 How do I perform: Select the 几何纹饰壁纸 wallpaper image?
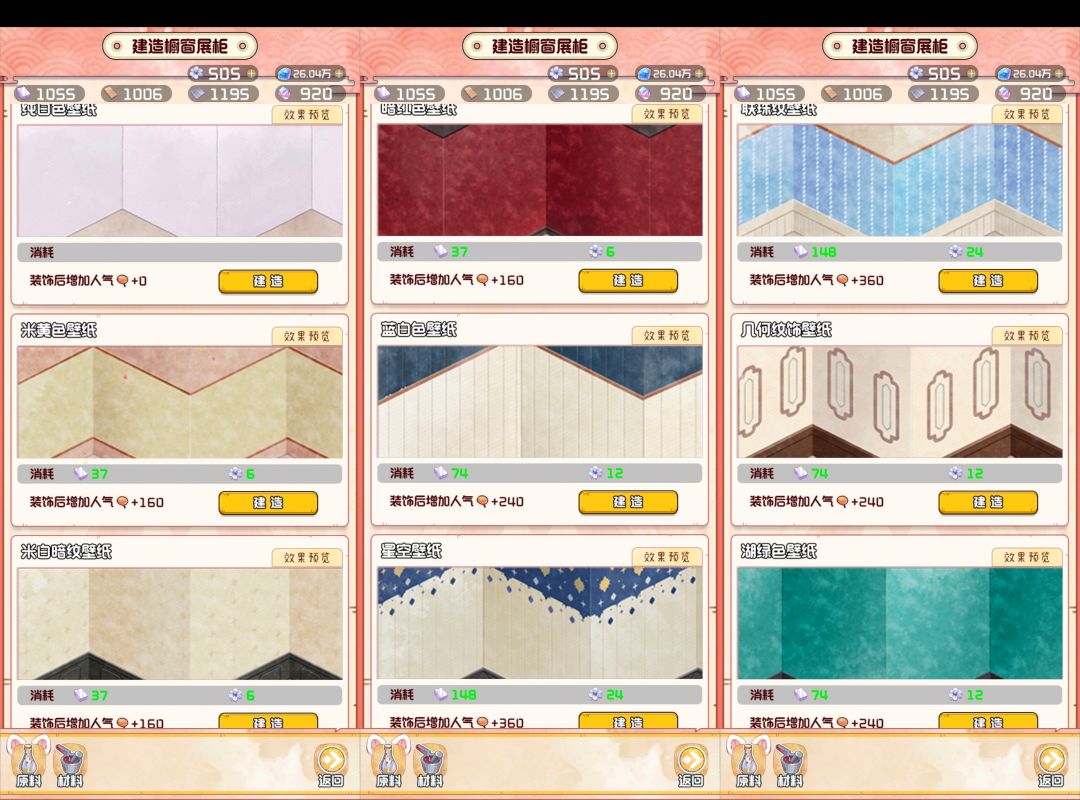(x=900, y=402)
